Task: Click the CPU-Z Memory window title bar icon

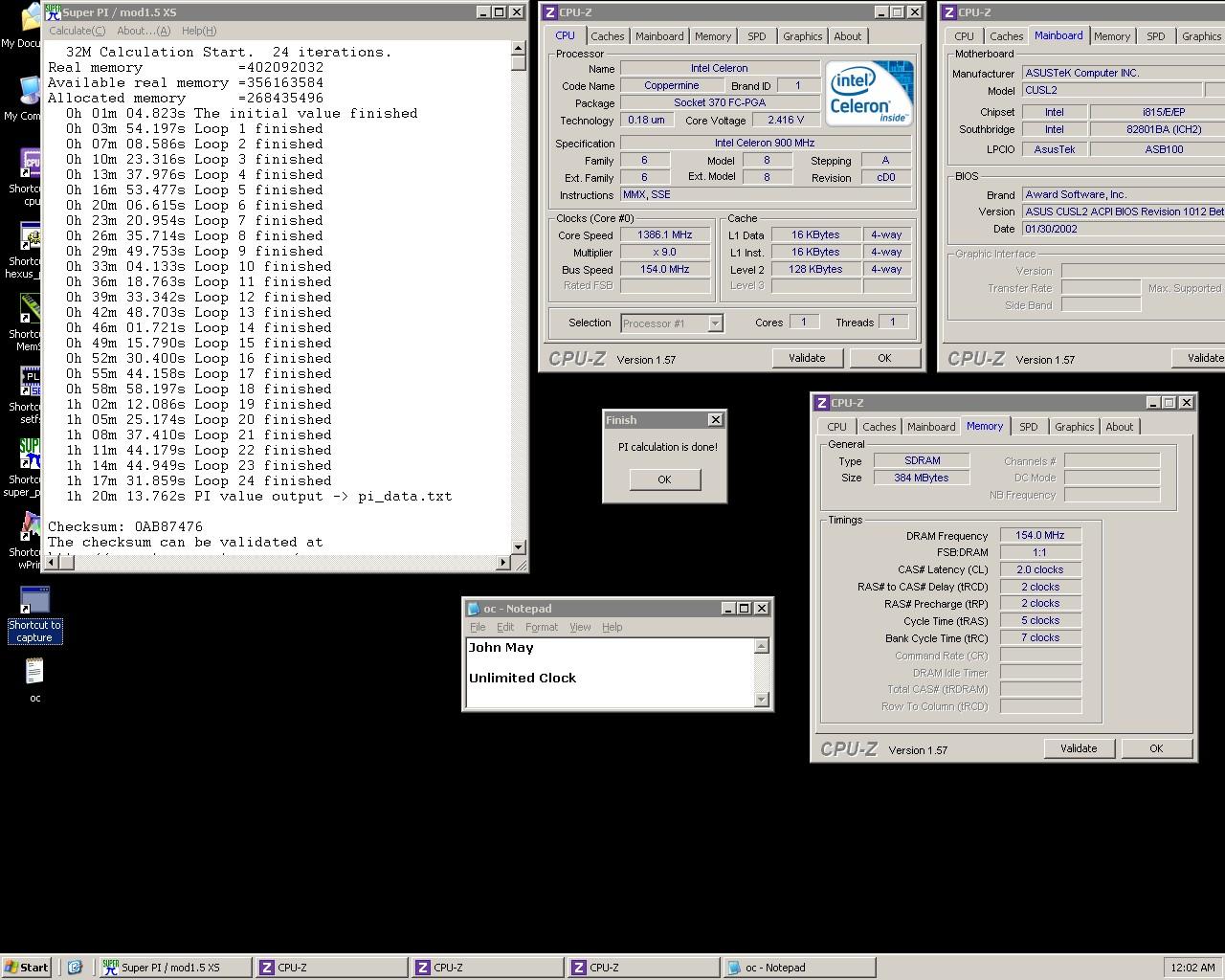Action: pos(821,403)
